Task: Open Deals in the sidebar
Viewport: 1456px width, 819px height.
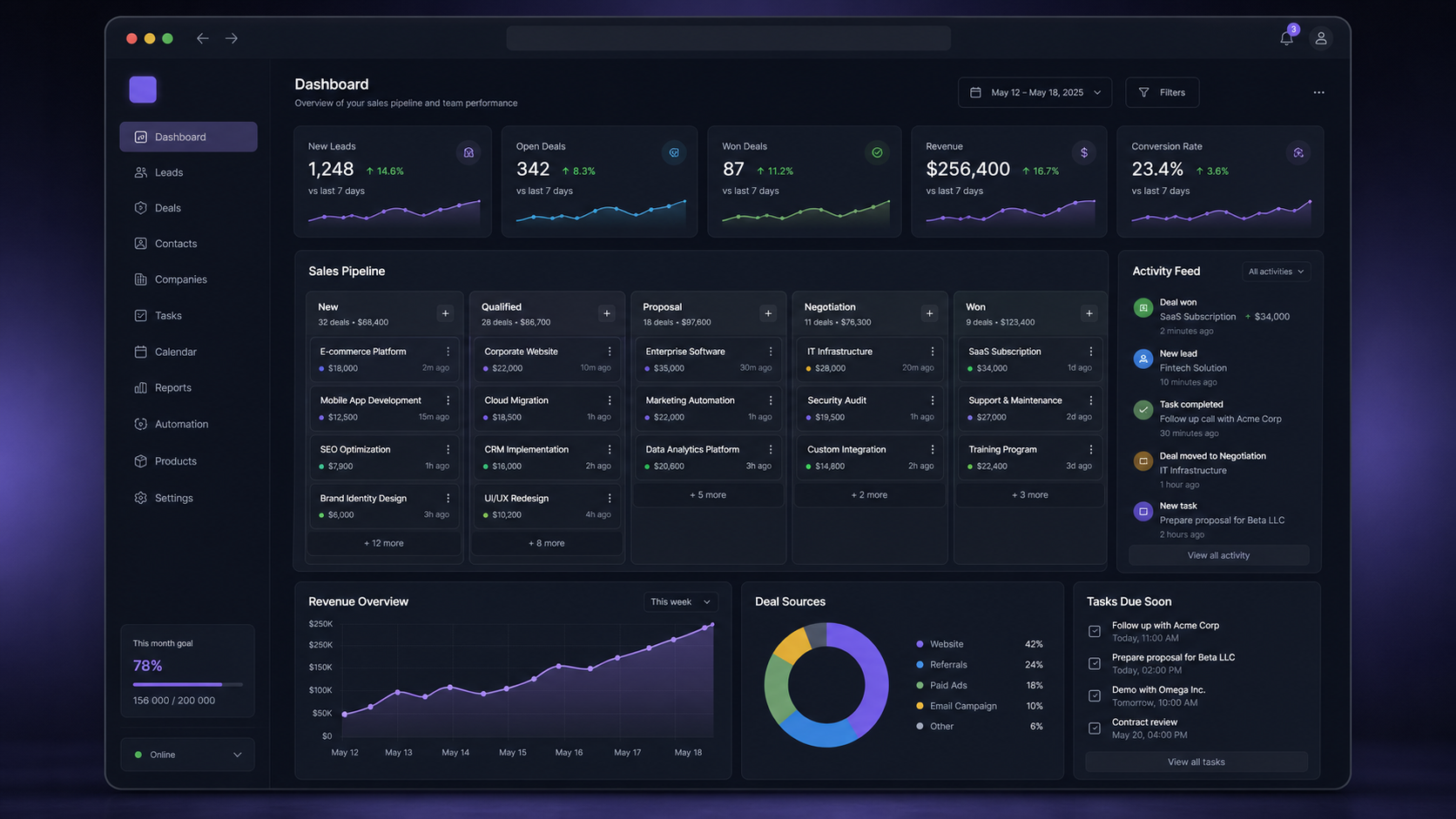Action: (x=188, y=208)
